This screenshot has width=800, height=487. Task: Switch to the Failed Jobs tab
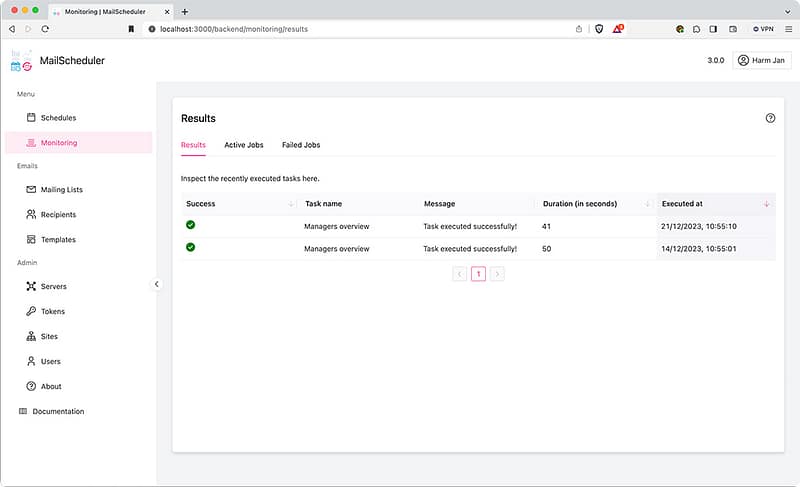click(x=301, y=145)
